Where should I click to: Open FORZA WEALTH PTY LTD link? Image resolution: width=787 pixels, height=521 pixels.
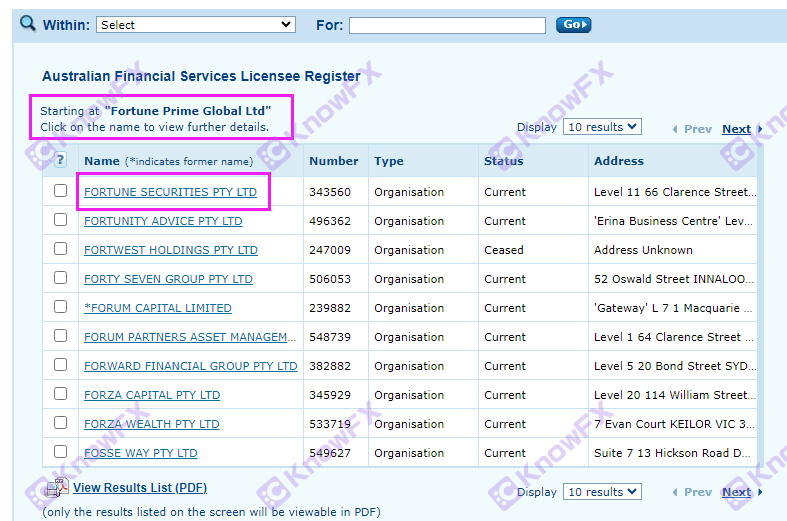152,424
